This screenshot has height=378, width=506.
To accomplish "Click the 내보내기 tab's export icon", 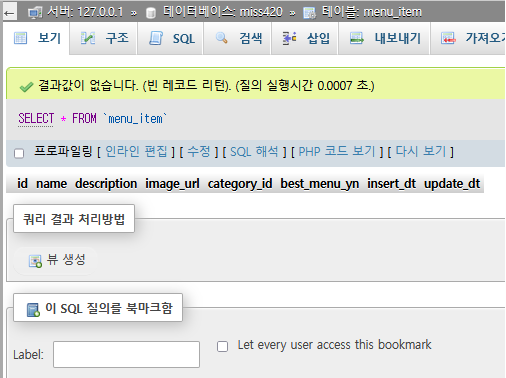I will (x=357, y=38).
